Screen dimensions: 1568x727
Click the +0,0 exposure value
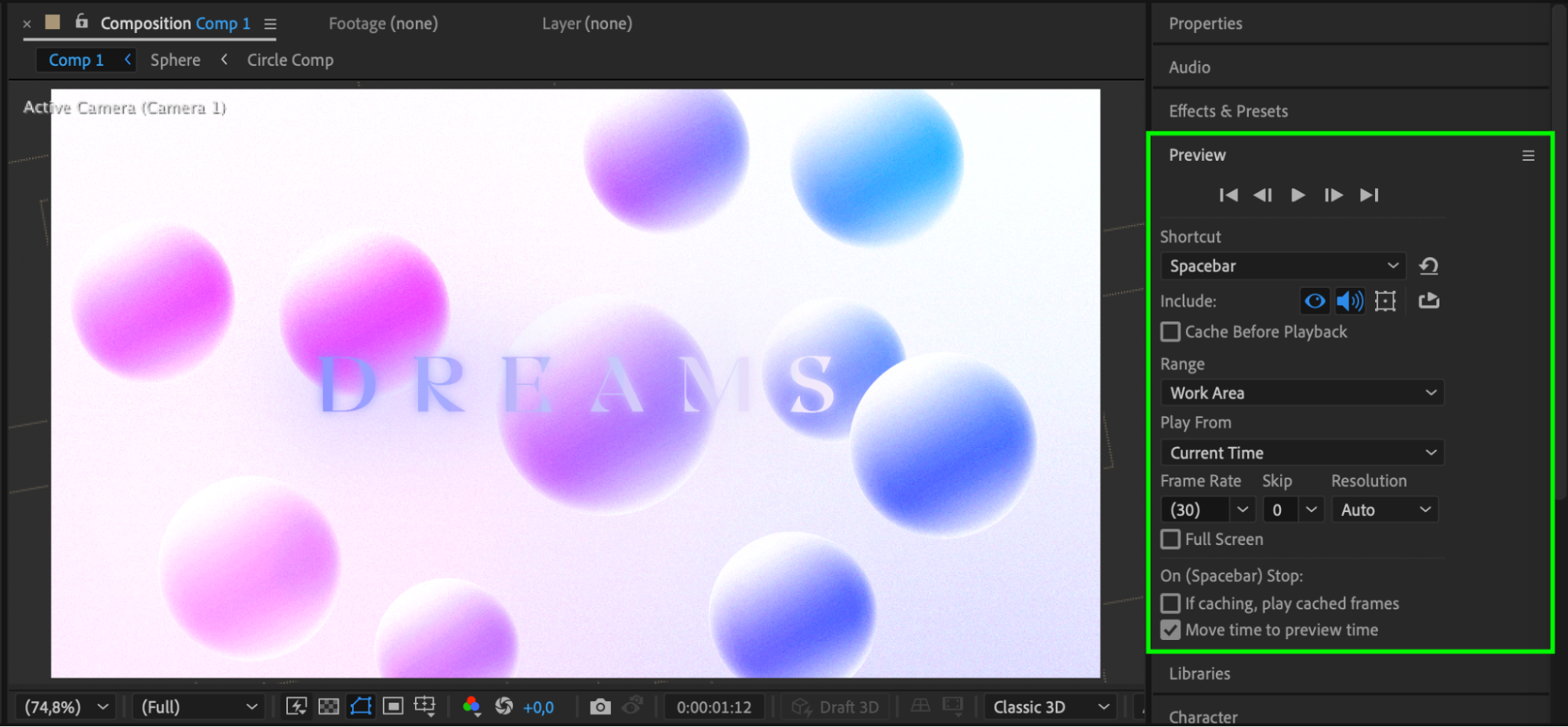(538, 707)
